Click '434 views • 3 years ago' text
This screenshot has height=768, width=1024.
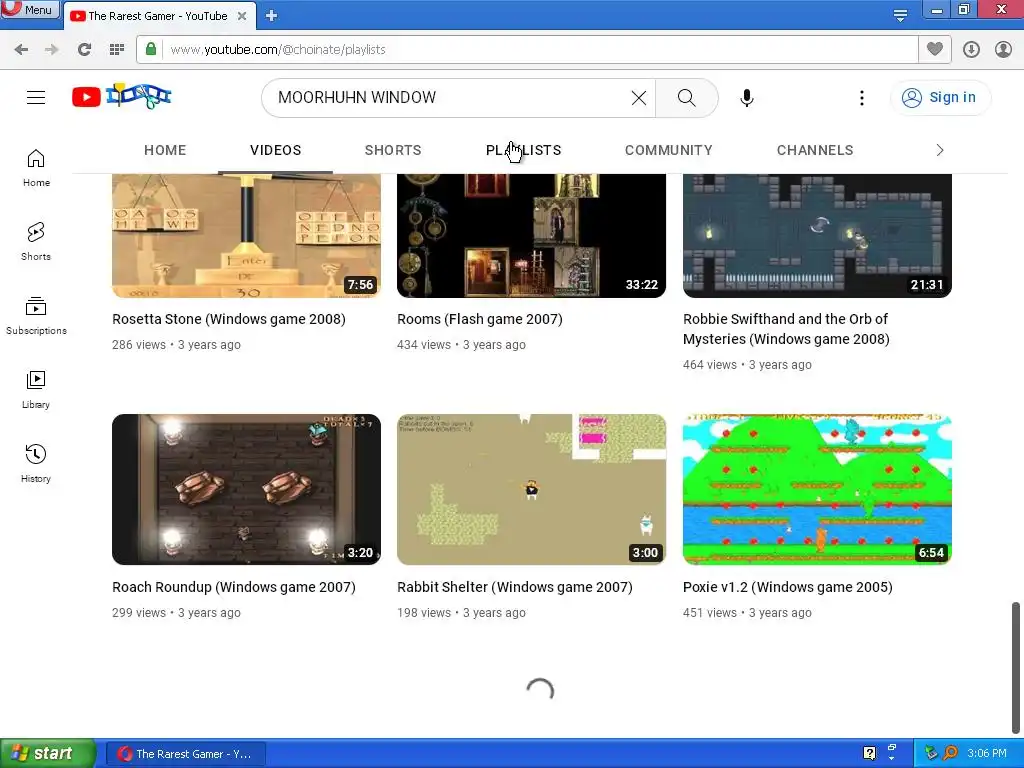tap(461, 345)
